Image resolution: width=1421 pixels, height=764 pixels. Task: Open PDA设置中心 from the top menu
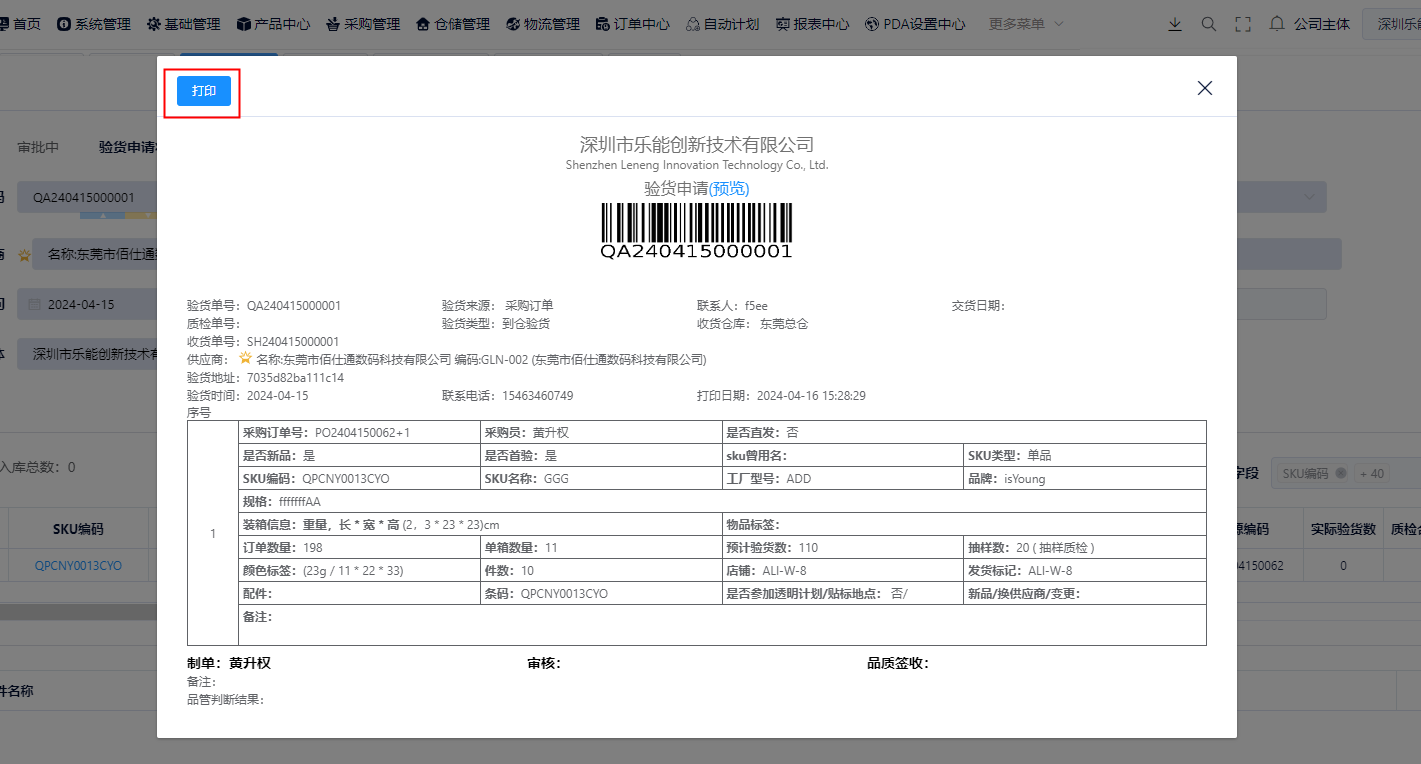pyautogui.click(x=915, y=24)
